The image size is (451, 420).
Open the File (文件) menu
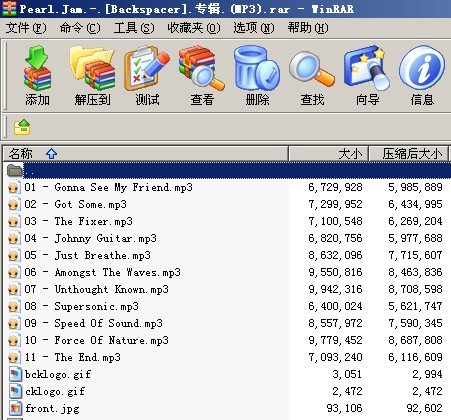(26, 28)
